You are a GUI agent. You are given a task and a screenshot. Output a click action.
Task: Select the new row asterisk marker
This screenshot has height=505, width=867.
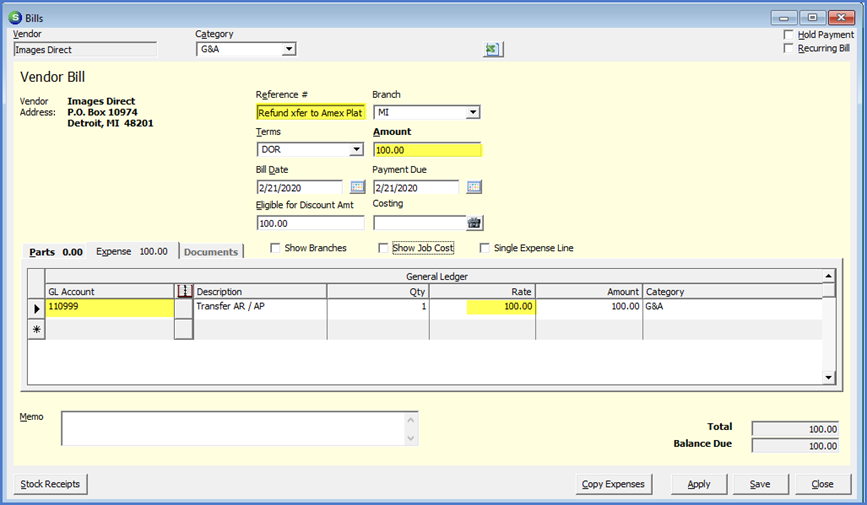37,329
